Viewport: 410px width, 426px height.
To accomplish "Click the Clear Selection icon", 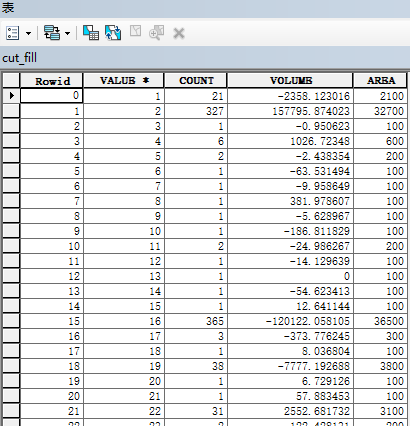I will pos(135,31).
